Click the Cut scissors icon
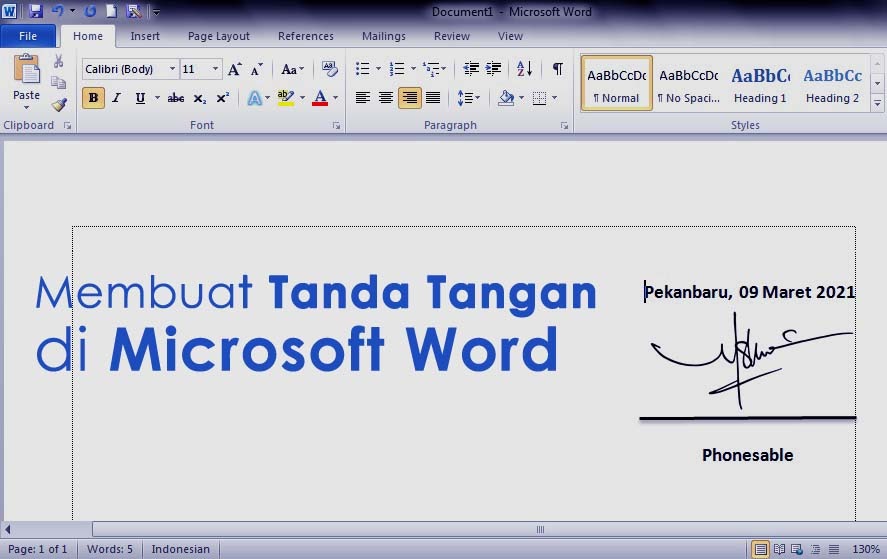The image size is (887, 559). (58, 61)
